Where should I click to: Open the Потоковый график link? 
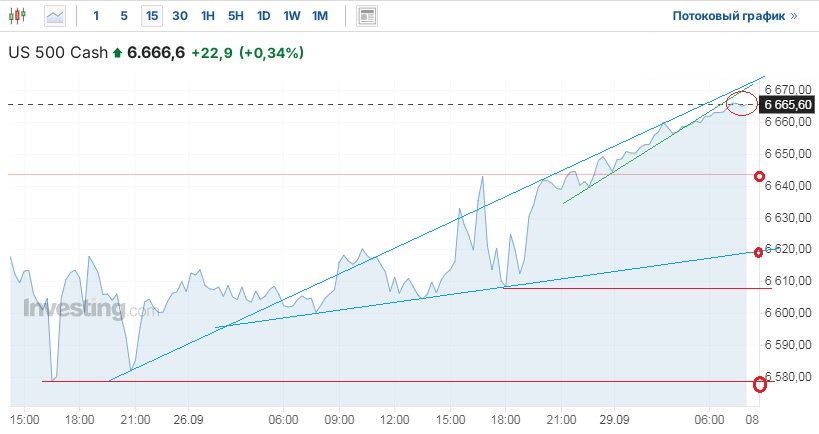point(735,16)
